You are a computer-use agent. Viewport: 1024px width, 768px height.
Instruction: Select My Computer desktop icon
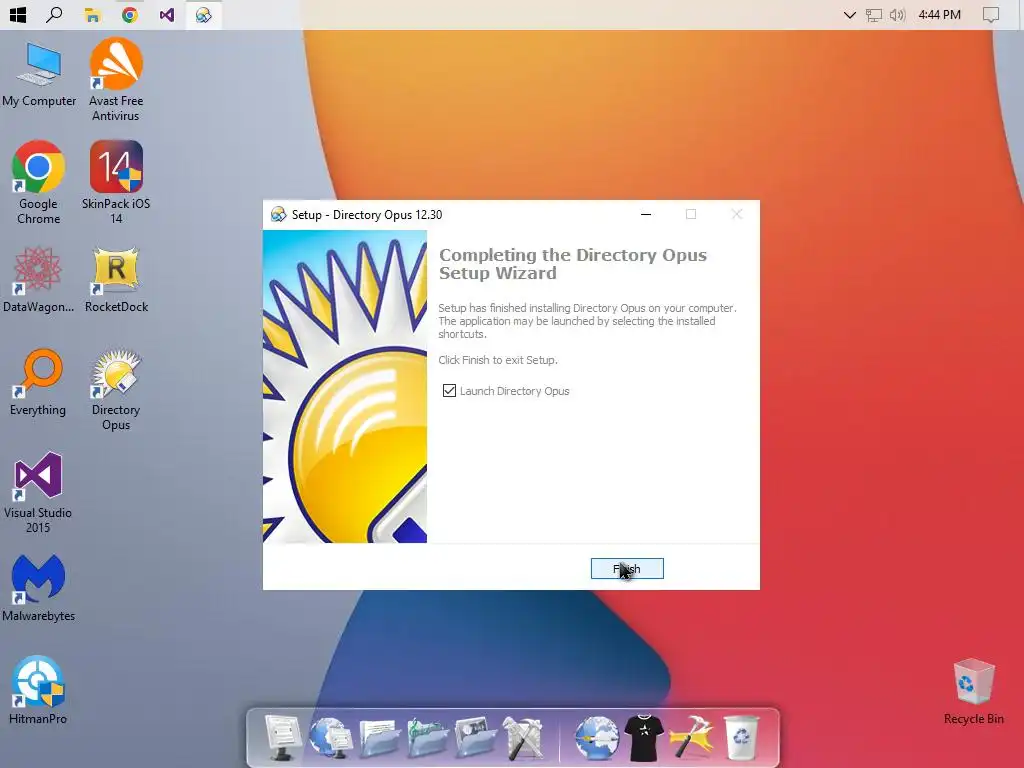[39, 74]
